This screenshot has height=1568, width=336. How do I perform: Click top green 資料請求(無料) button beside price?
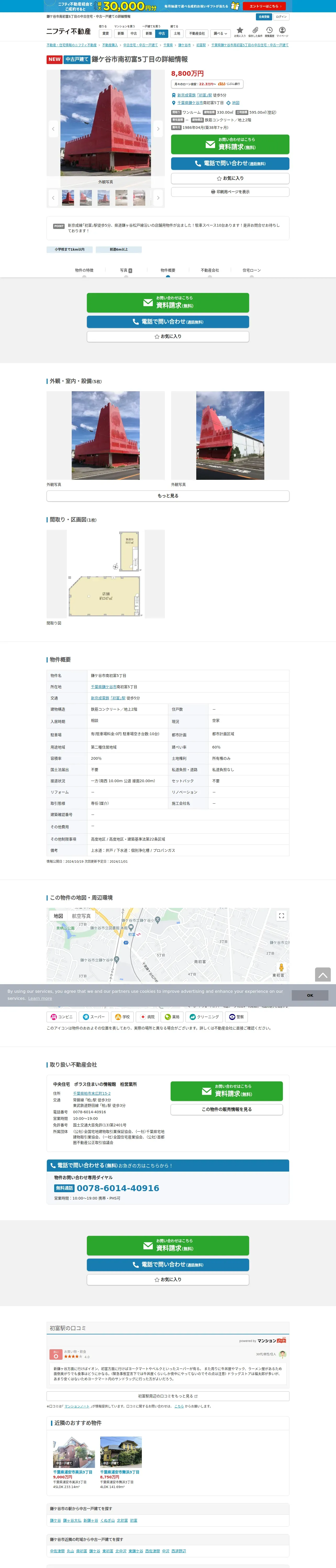click(x=230, y=144)
